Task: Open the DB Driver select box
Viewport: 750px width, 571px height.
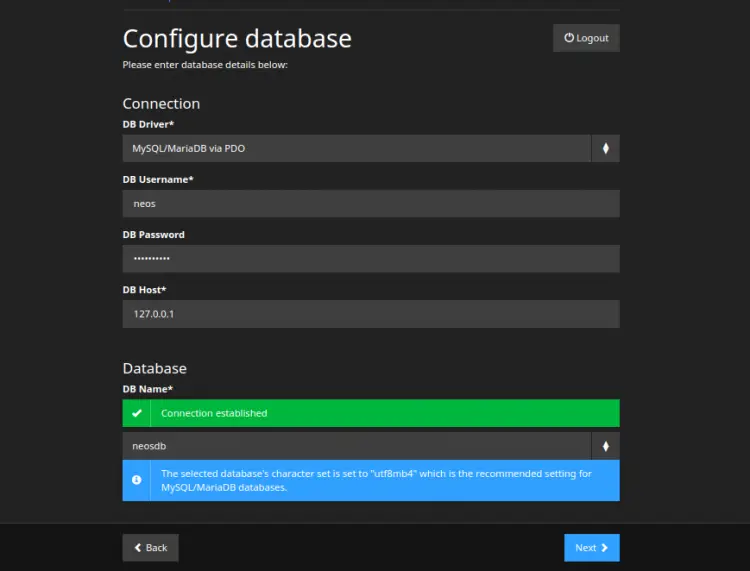Action: coord(357,149)
